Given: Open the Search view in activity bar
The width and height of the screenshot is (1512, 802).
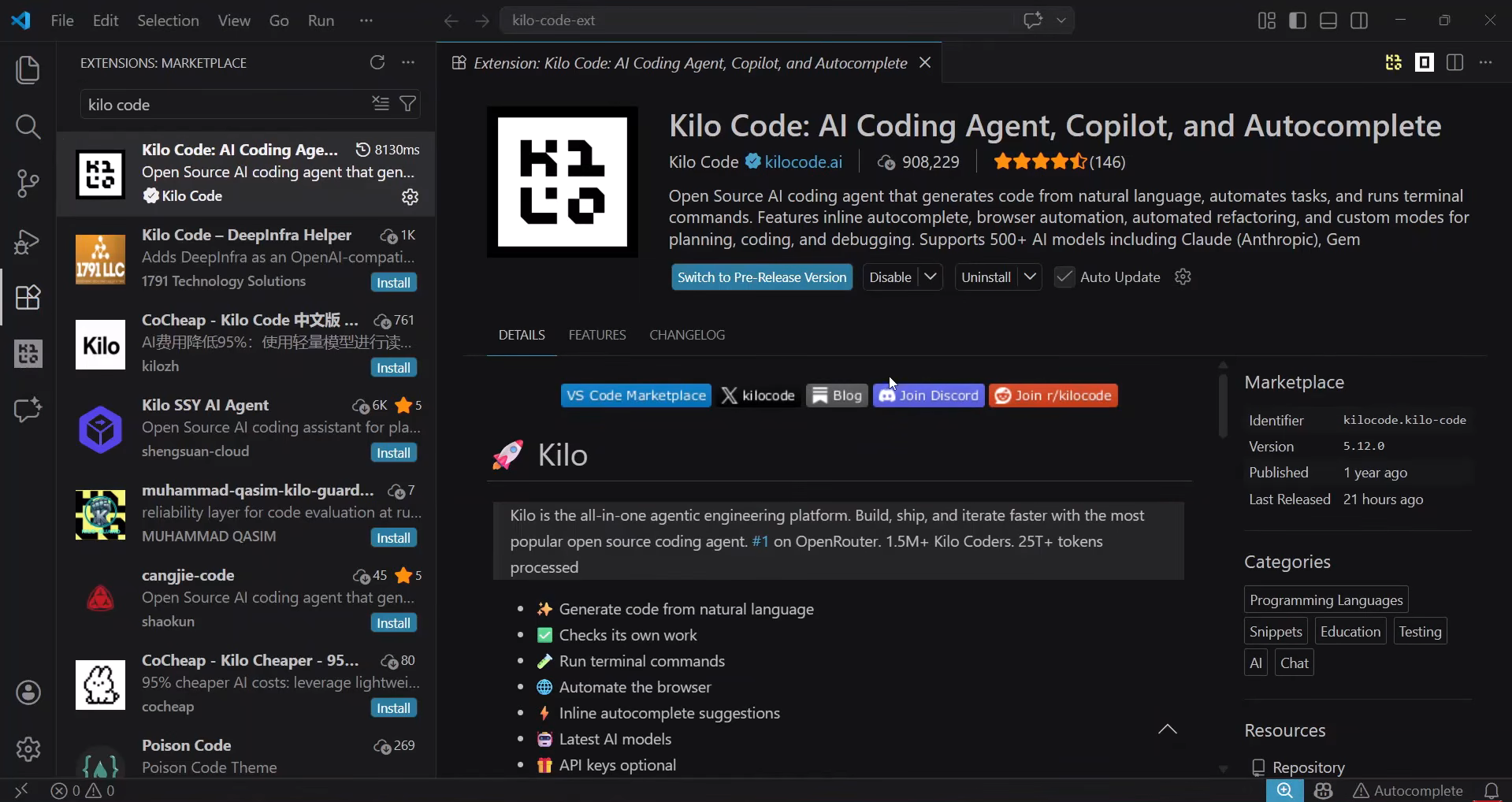Looking at the screenshot, I should click(x=28, y=127).
